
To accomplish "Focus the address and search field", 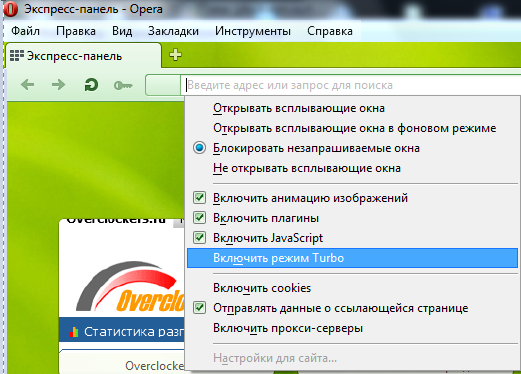I will point(352,85).
